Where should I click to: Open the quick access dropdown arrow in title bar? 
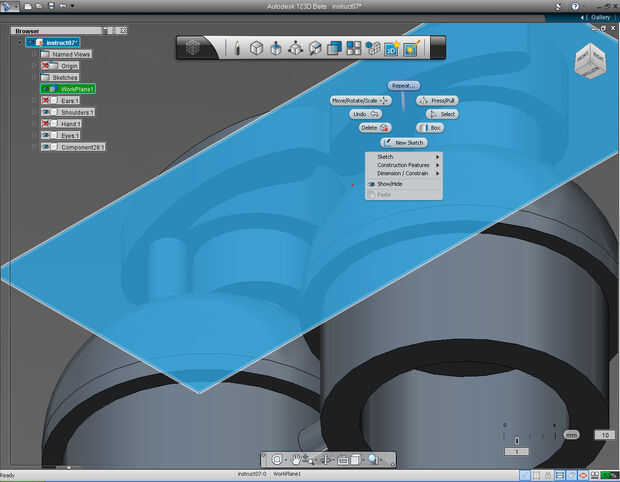pos(72,6)
